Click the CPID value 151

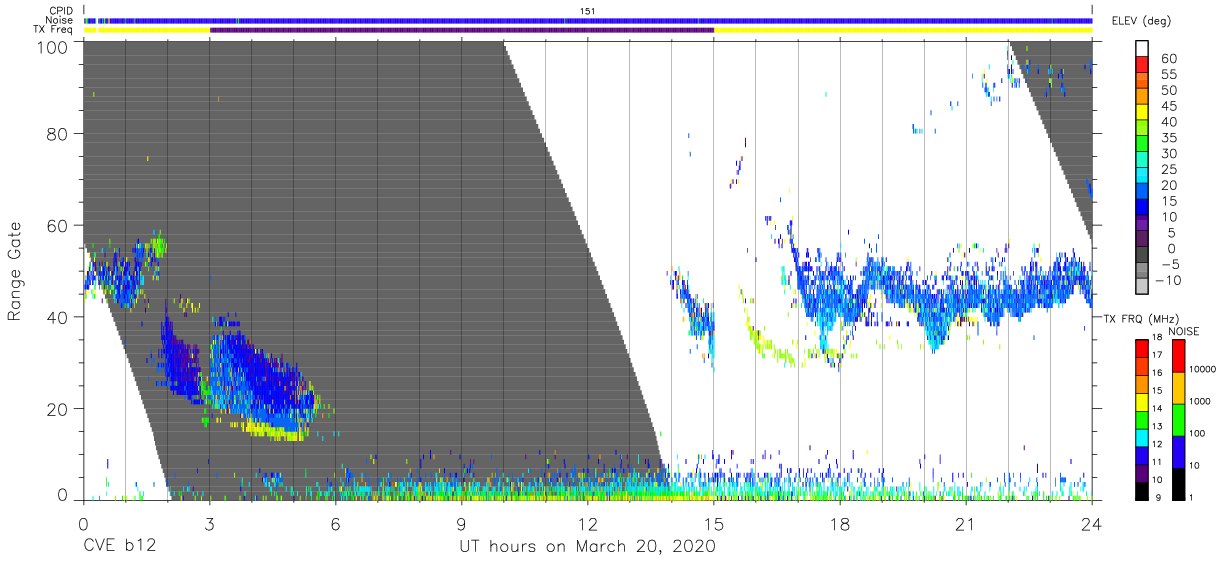587,11
